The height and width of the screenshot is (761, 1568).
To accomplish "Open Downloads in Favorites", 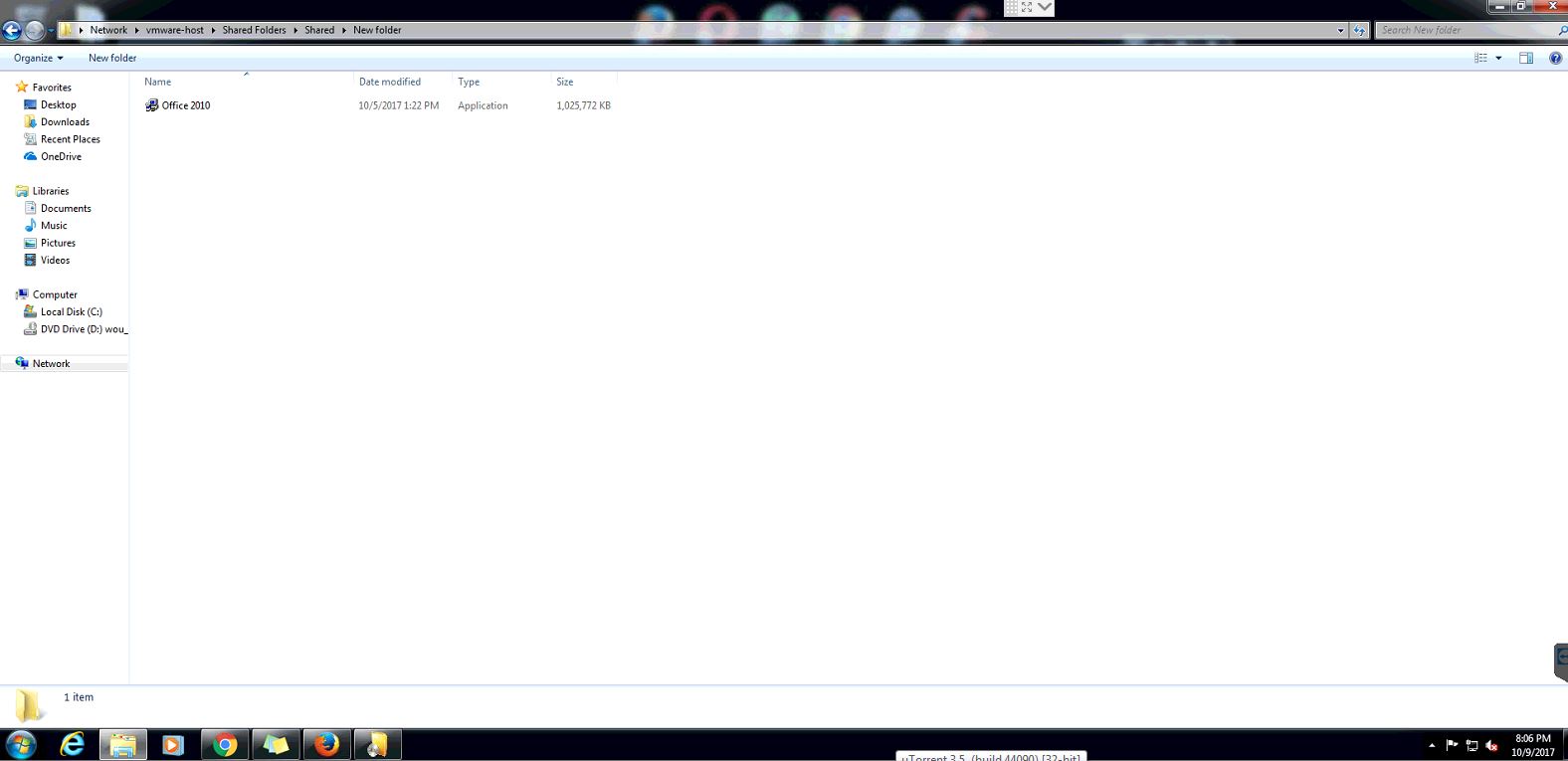I will point(65,122).
